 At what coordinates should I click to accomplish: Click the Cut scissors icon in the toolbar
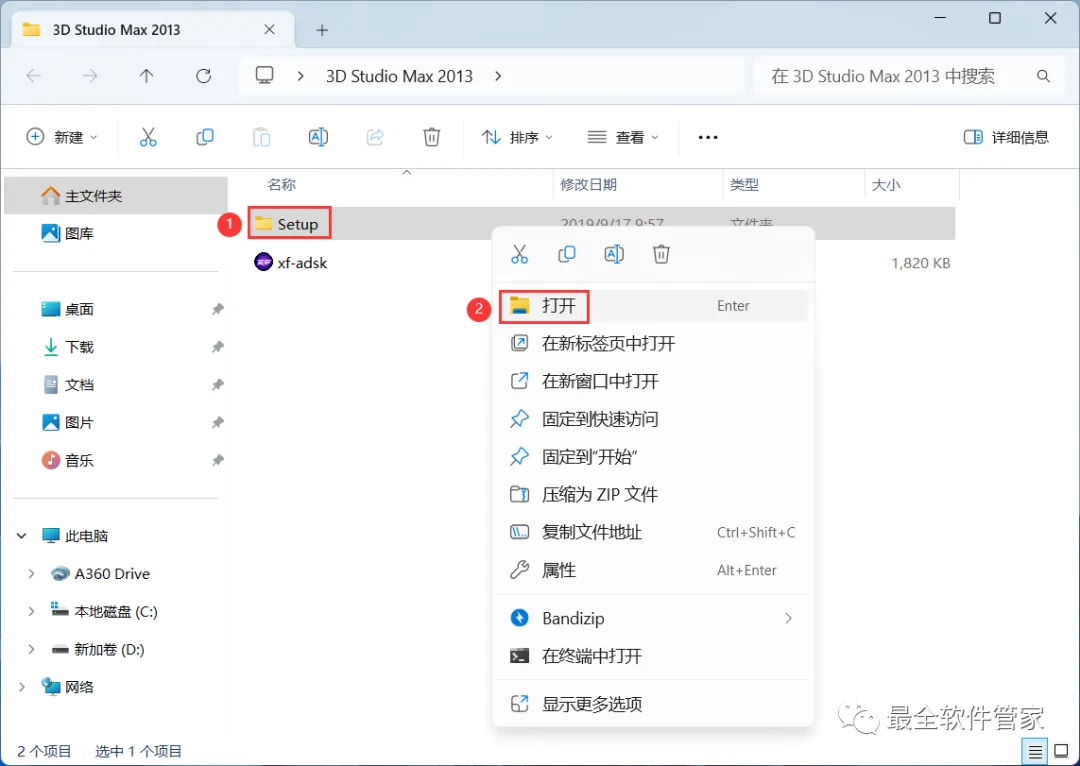(x=148, y=137)
